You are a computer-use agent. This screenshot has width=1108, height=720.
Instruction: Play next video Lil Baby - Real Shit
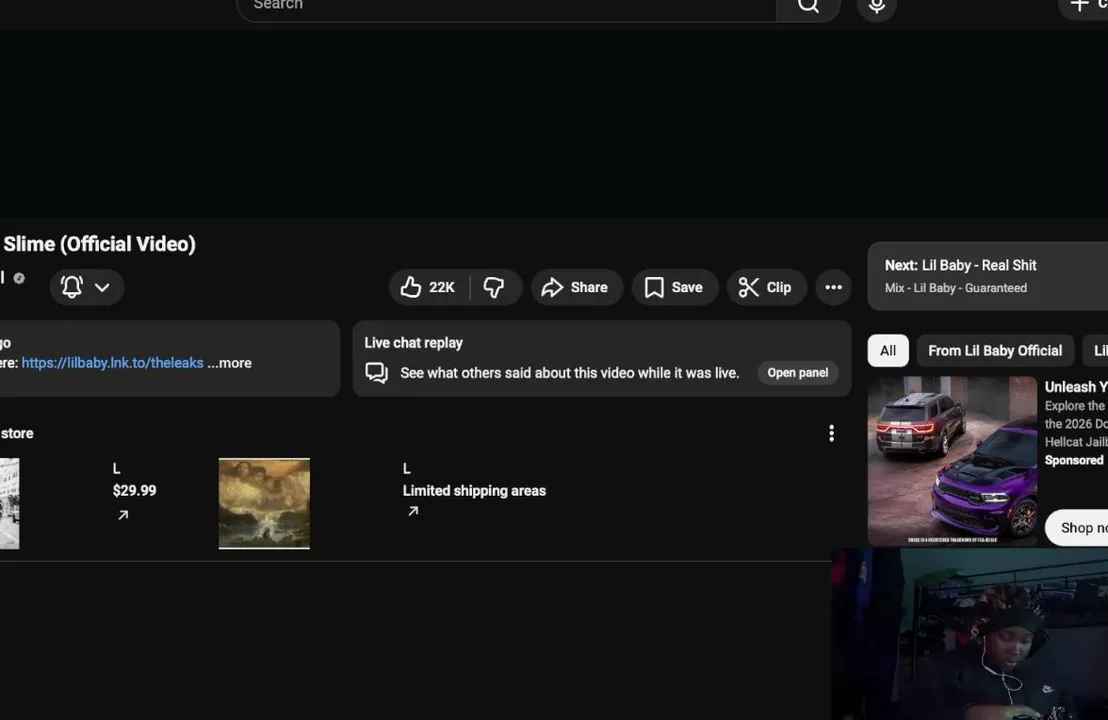(x=988, y=276)
